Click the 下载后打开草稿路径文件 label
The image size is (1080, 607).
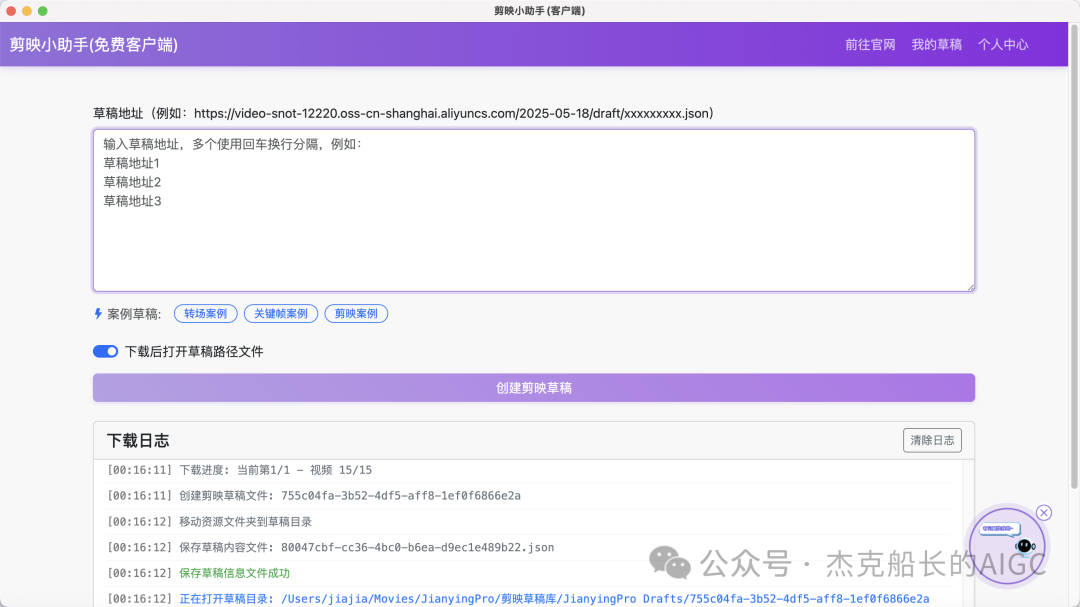click(194, 351)
